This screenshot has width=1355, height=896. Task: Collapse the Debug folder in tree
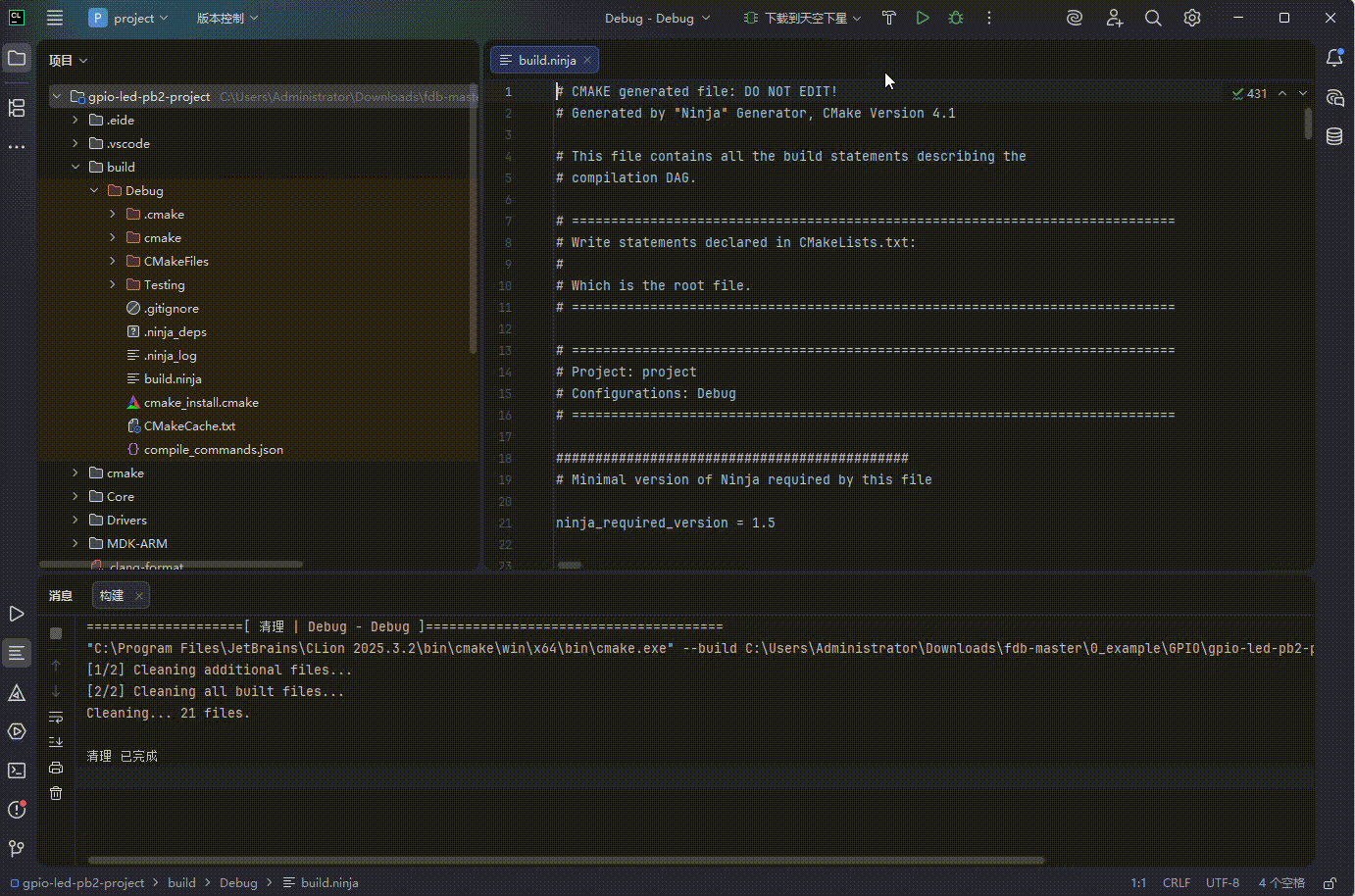[x=94, y=191]
